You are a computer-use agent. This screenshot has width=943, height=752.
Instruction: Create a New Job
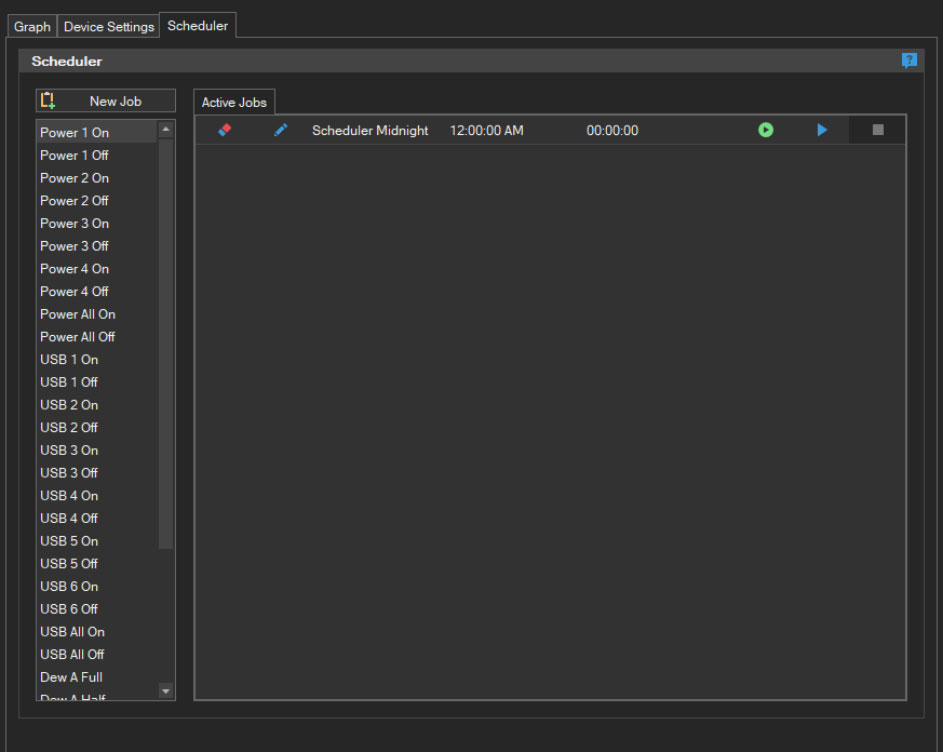tap(106, 100)
